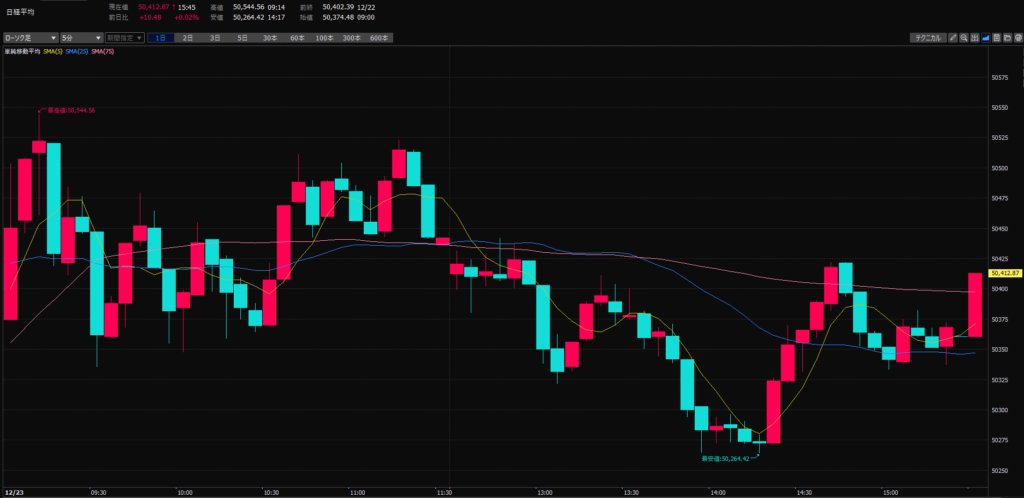Switch the range to 2日

pos(187,38)
